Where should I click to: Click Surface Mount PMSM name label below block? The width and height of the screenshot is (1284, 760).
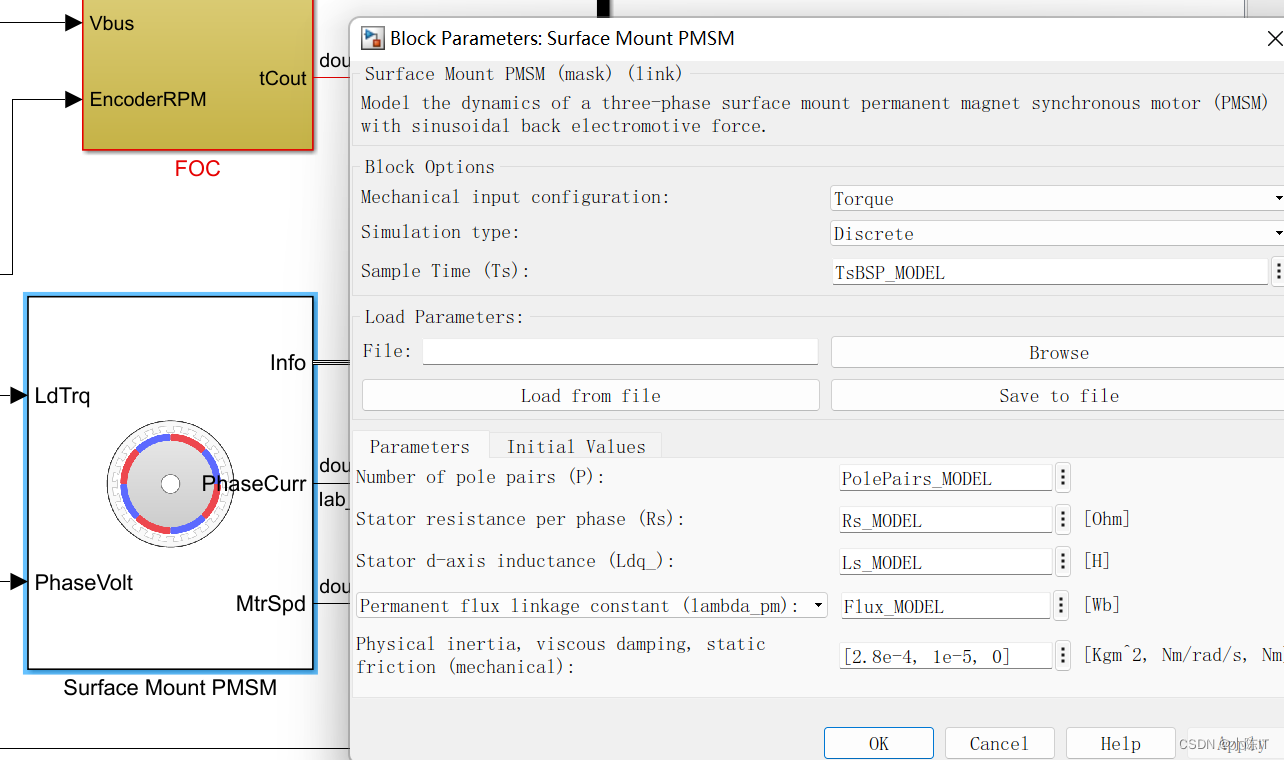(170, 688)
